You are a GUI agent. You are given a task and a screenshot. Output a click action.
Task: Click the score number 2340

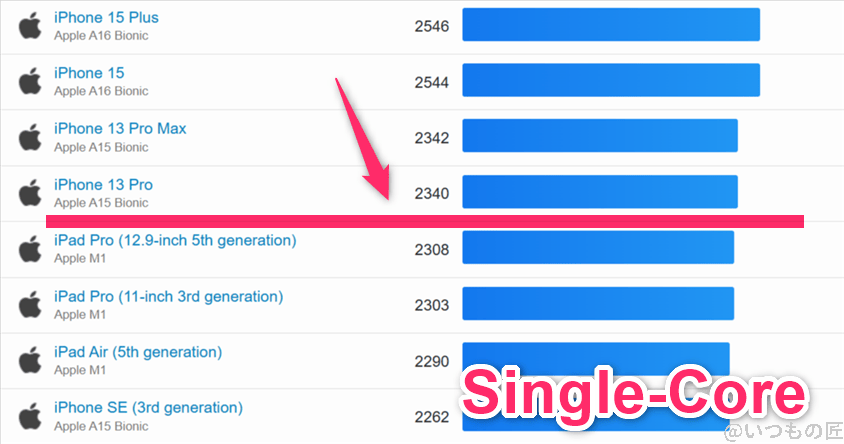(432, 193)
